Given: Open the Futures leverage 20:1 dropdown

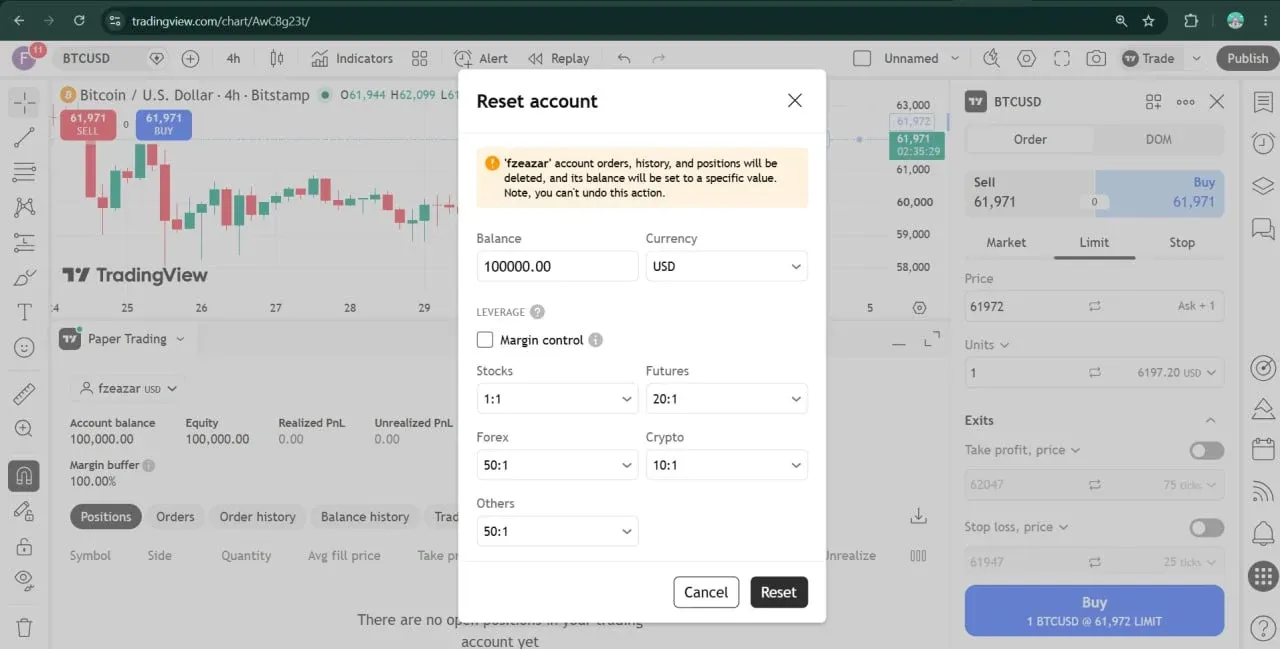Looking at the screenshot, I should pyautogui.click(x=727, y=398).
